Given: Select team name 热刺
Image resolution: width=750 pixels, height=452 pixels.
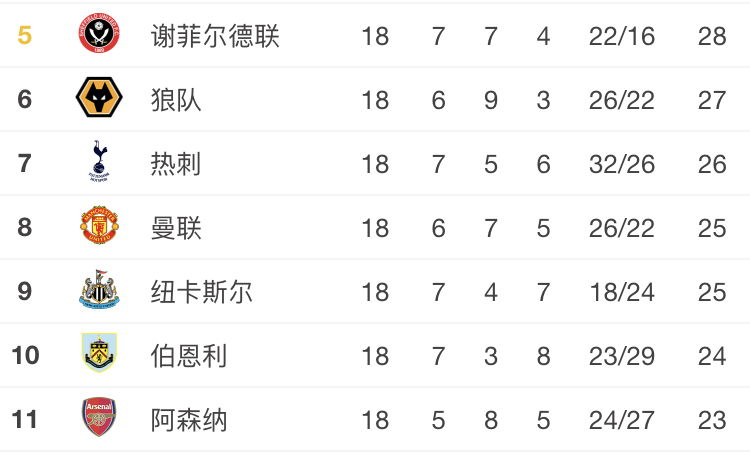Looking at the screenshot, I should click(176, 164).
